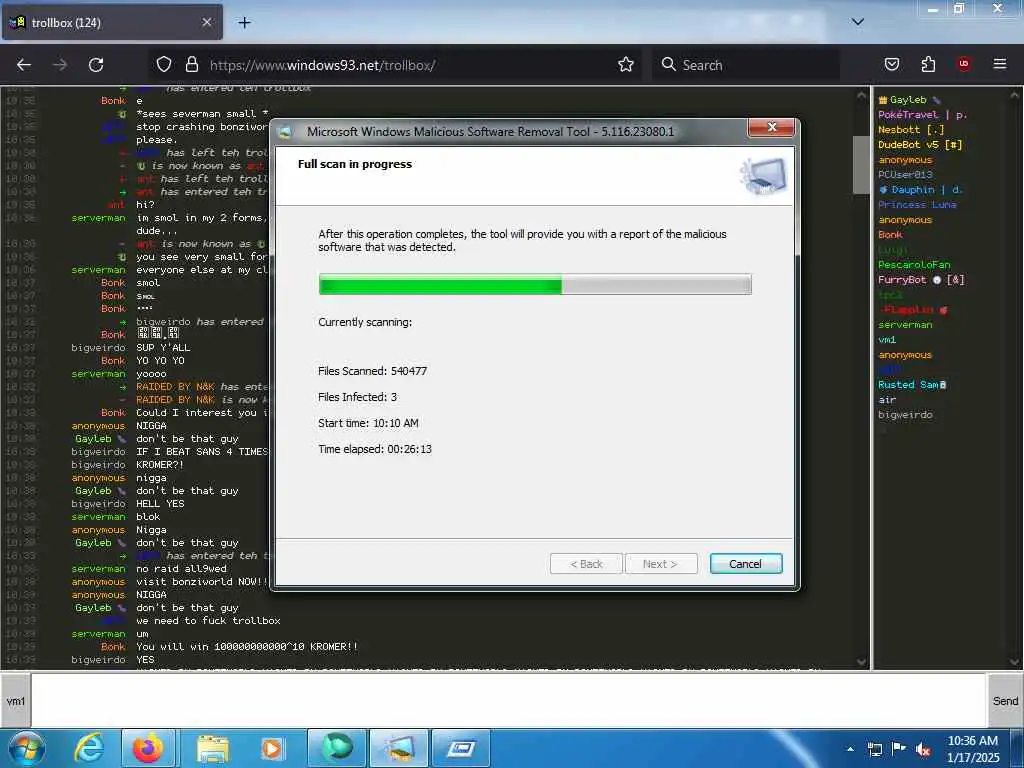Screen dimensions: 1024x768
Task: Select PCUser813 in the user list
Action: 905,174
